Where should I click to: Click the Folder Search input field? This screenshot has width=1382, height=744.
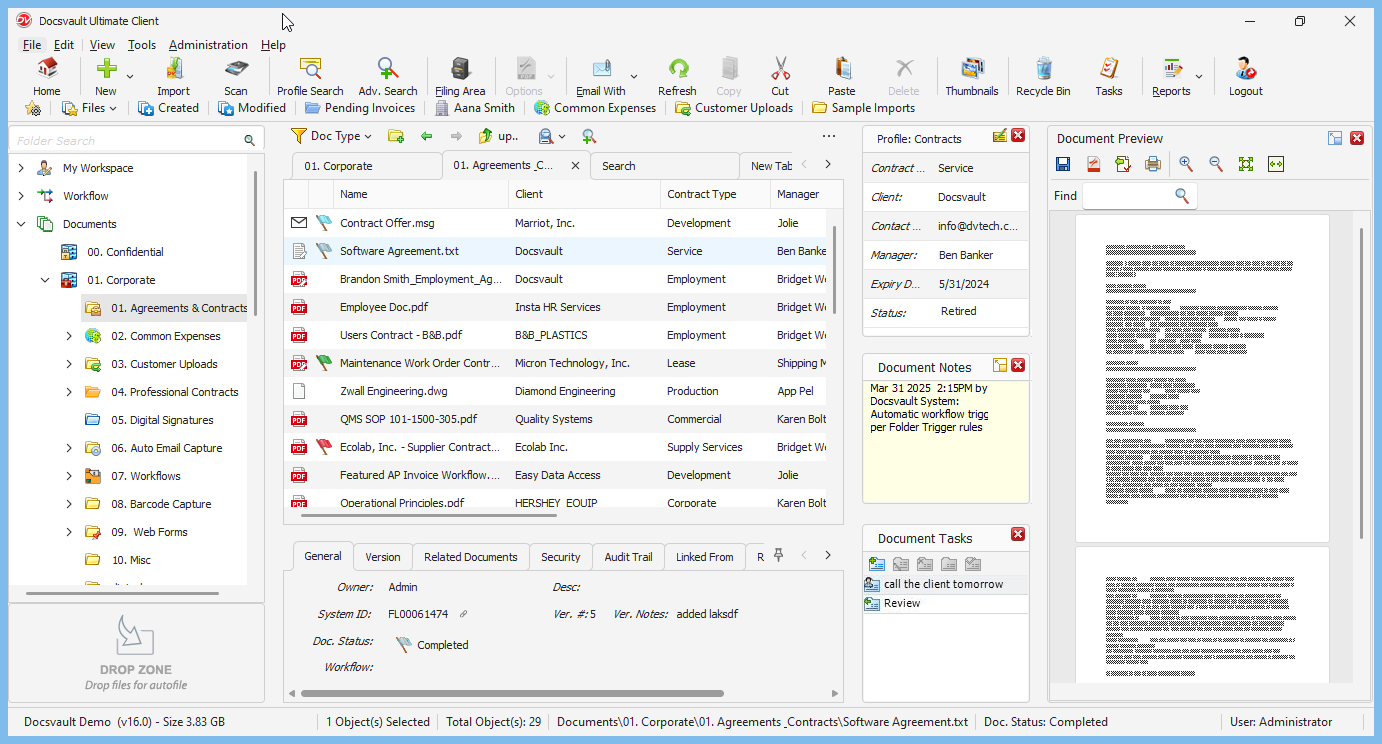coord(125,141)
